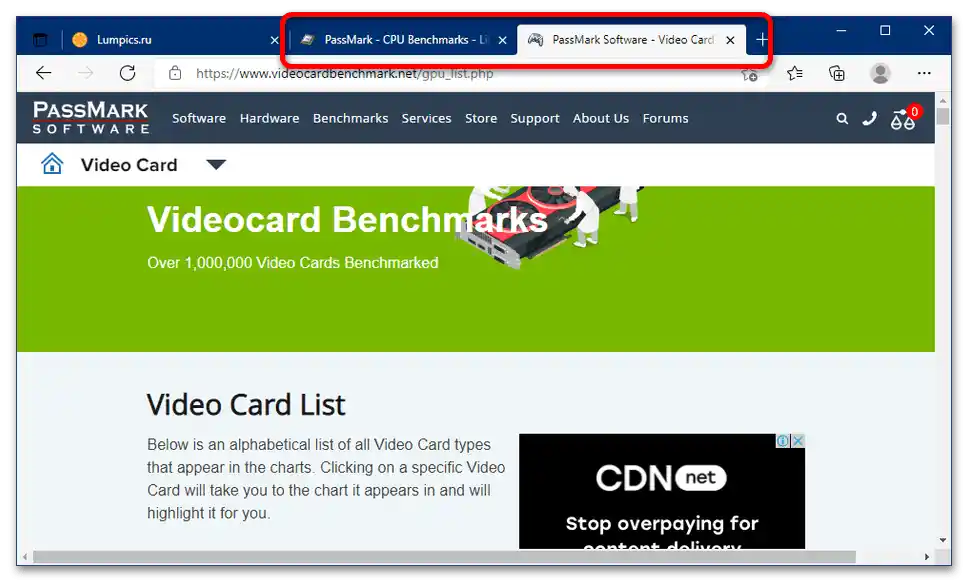Minimize the browser window

click(x=841, y=30)
